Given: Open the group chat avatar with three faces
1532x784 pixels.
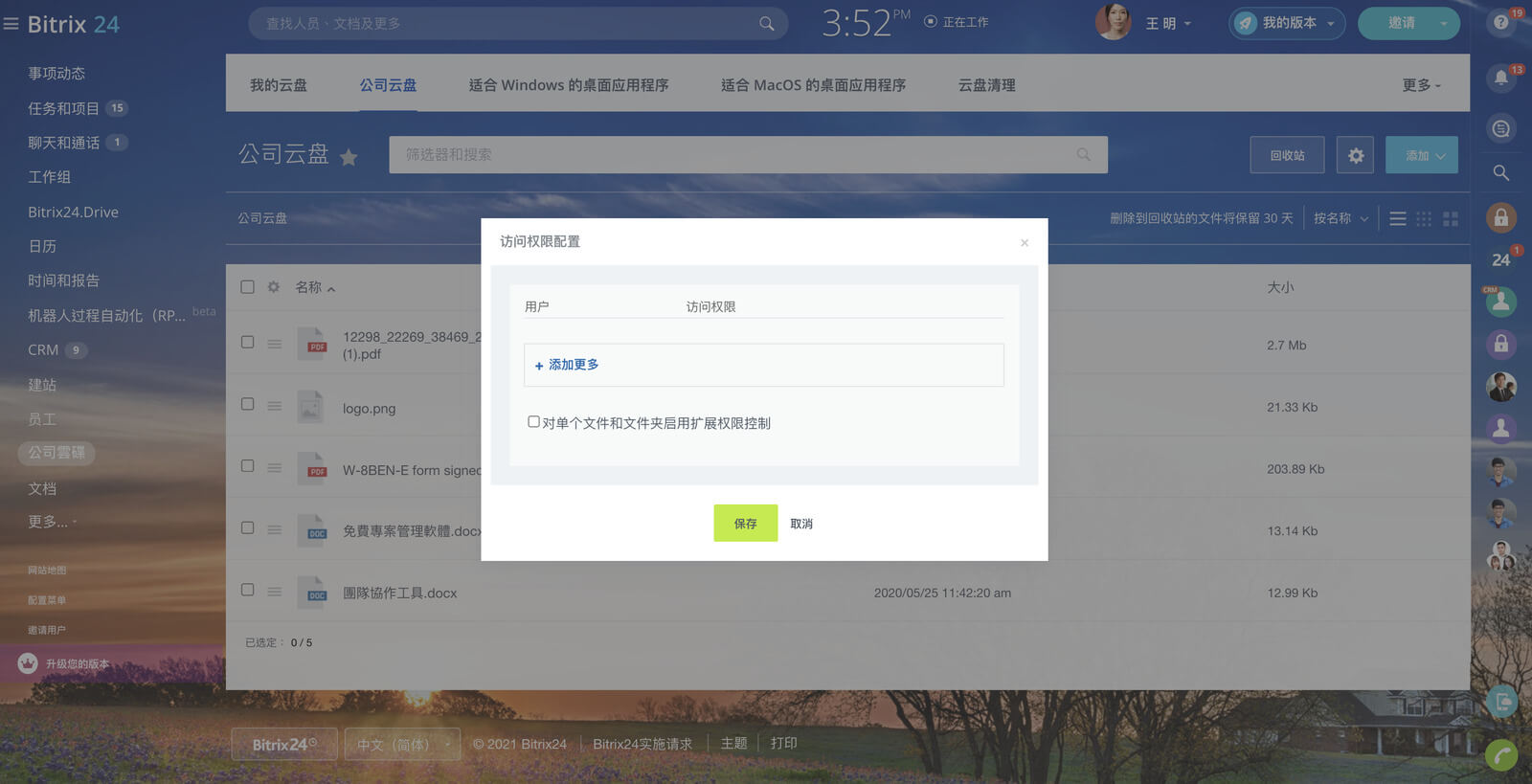Looking at the screenshot, I should tap(1500, 555).
